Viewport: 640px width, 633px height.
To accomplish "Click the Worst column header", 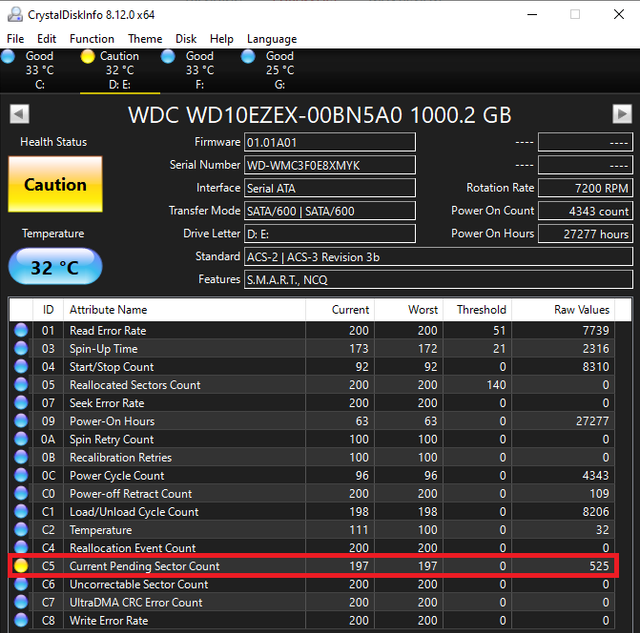I will (409, 310).
